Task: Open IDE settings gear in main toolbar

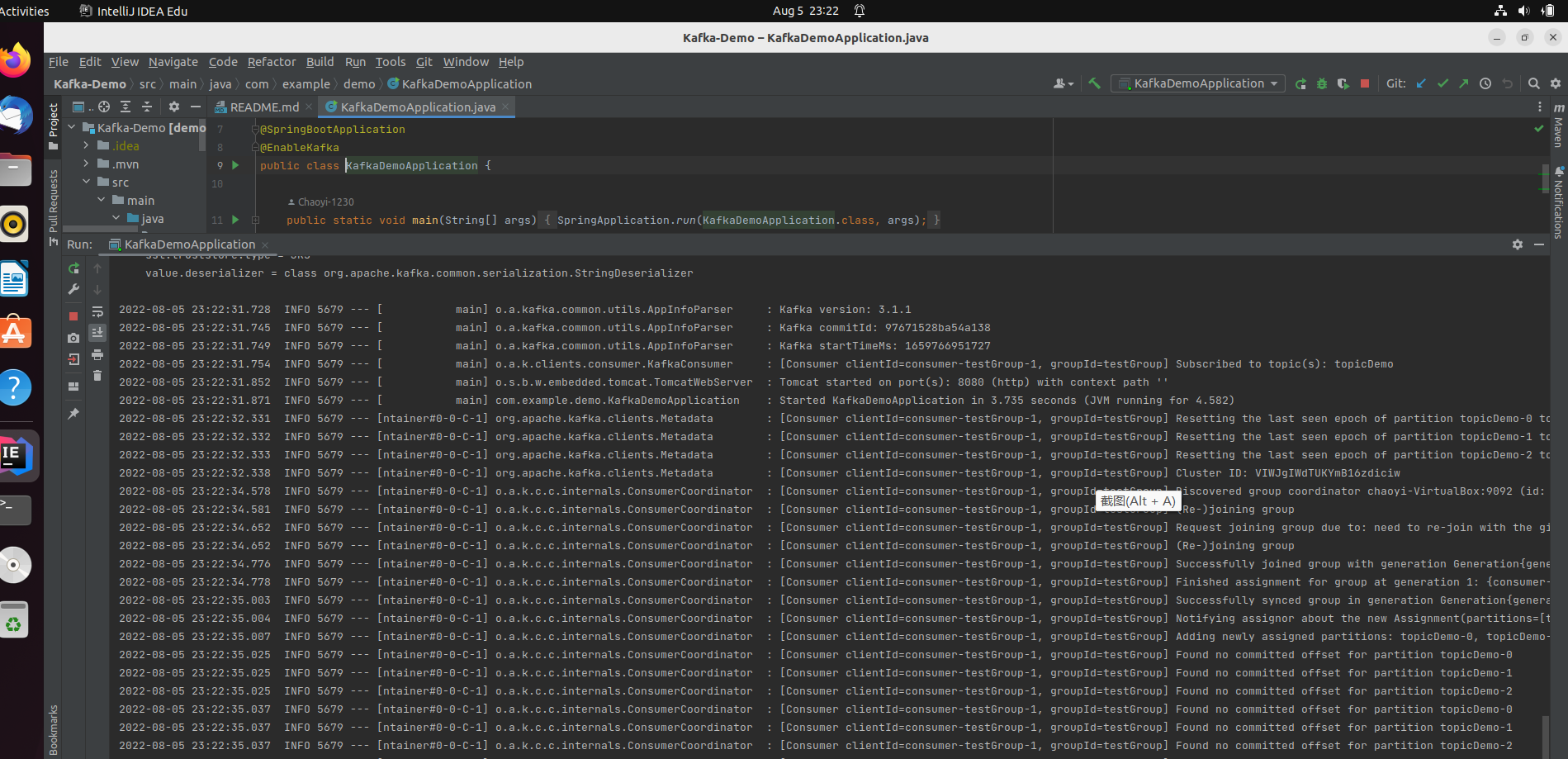Action: tap(1556, 83)
